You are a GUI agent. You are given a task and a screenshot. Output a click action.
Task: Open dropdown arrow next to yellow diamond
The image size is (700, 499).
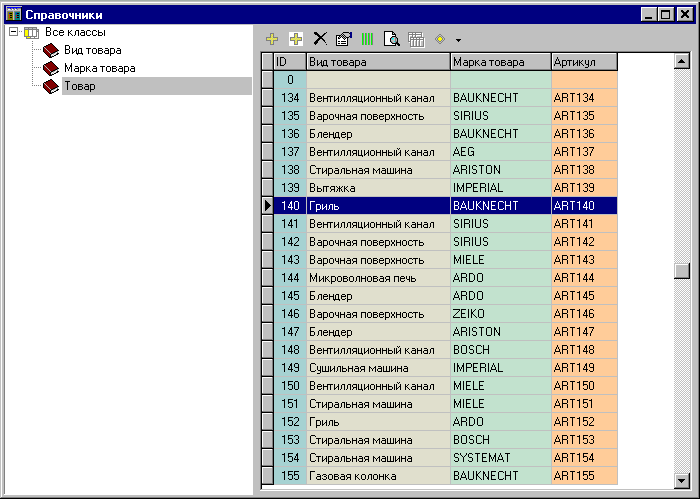tap(458, 40)
